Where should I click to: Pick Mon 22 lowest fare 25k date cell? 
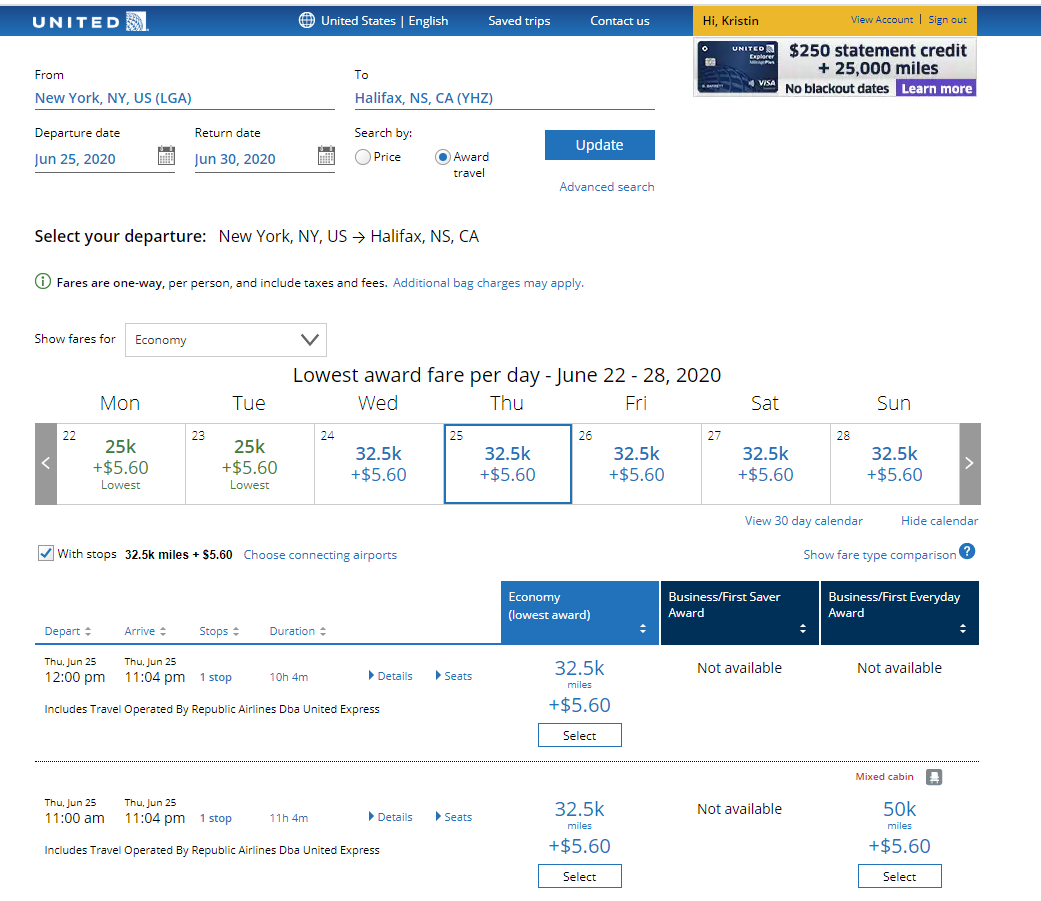(x=121, y=464)
